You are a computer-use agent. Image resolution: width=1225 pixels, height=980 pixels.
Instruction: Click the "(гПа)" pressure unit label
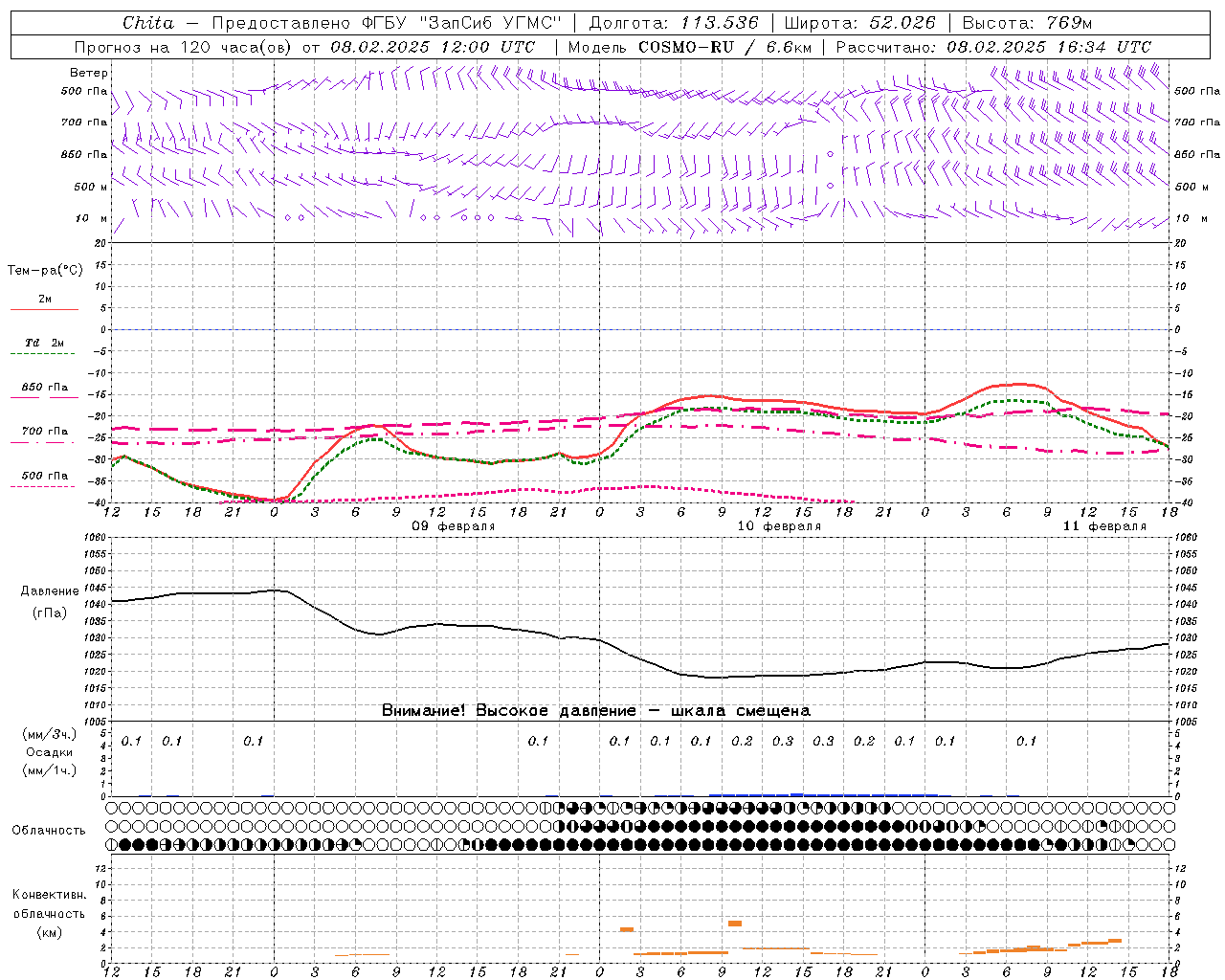[50, 613]
